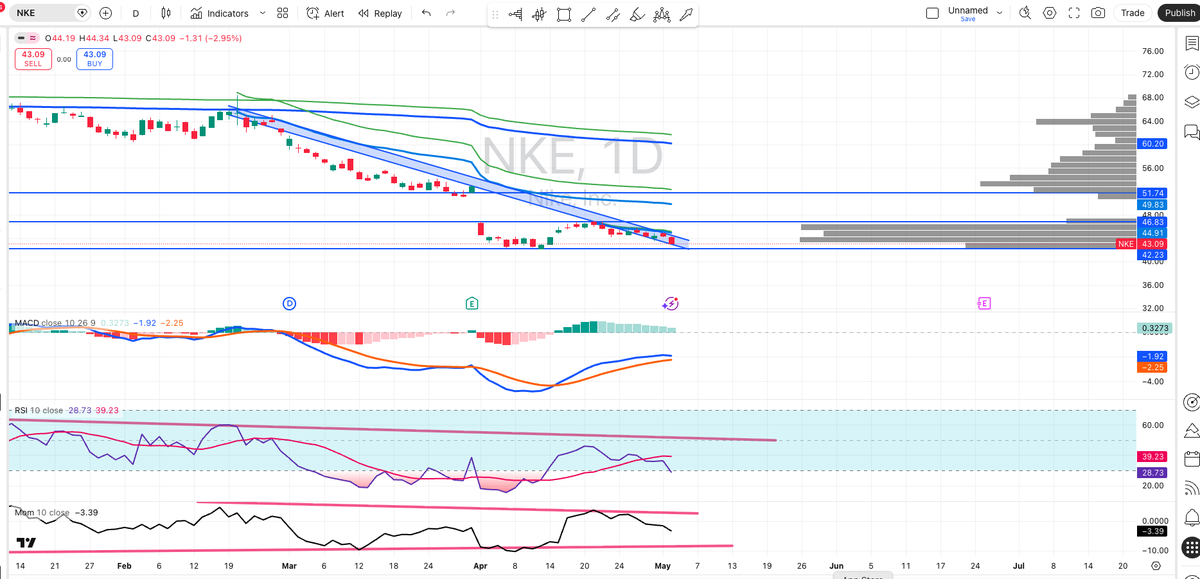Click the -3.39 momentum value label
The image size is (1200, 579).
pyautogui.click(x=1153, y=531)
